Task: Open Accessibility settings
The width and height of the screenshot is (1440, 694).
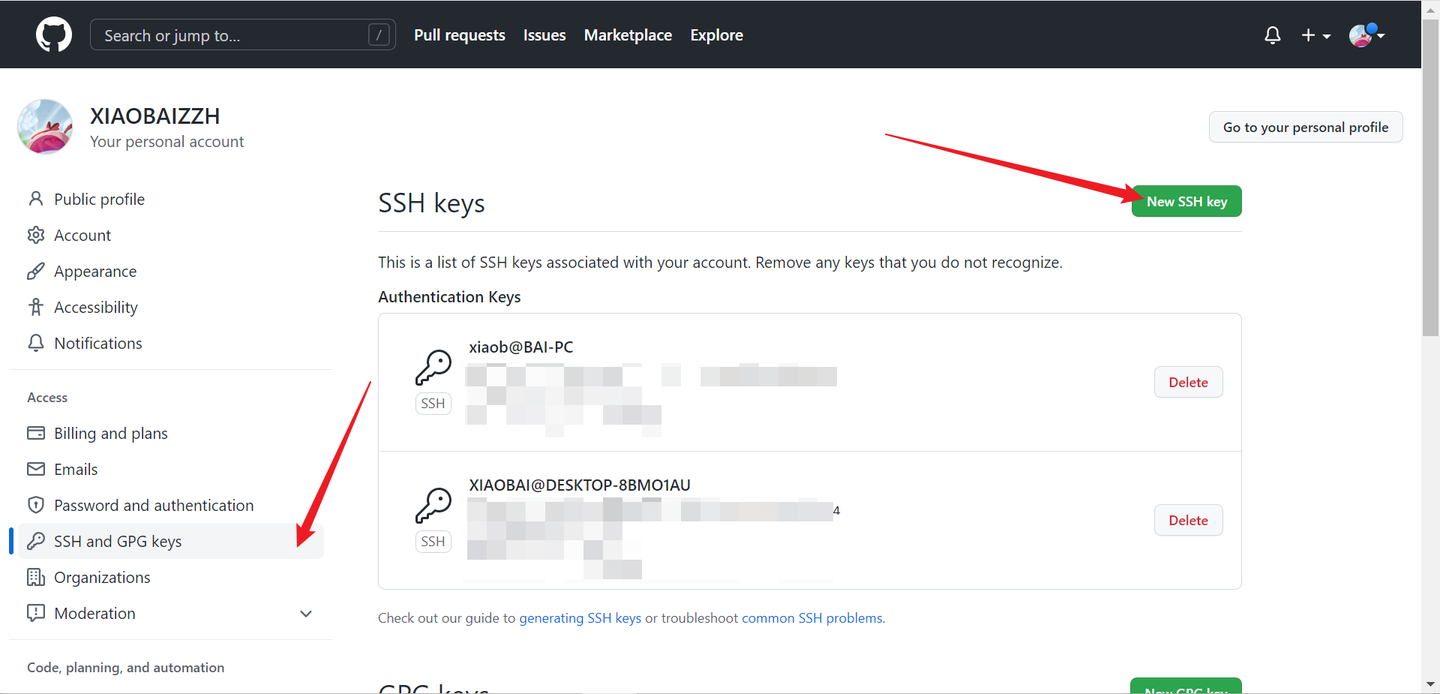Action: [96, 307]
